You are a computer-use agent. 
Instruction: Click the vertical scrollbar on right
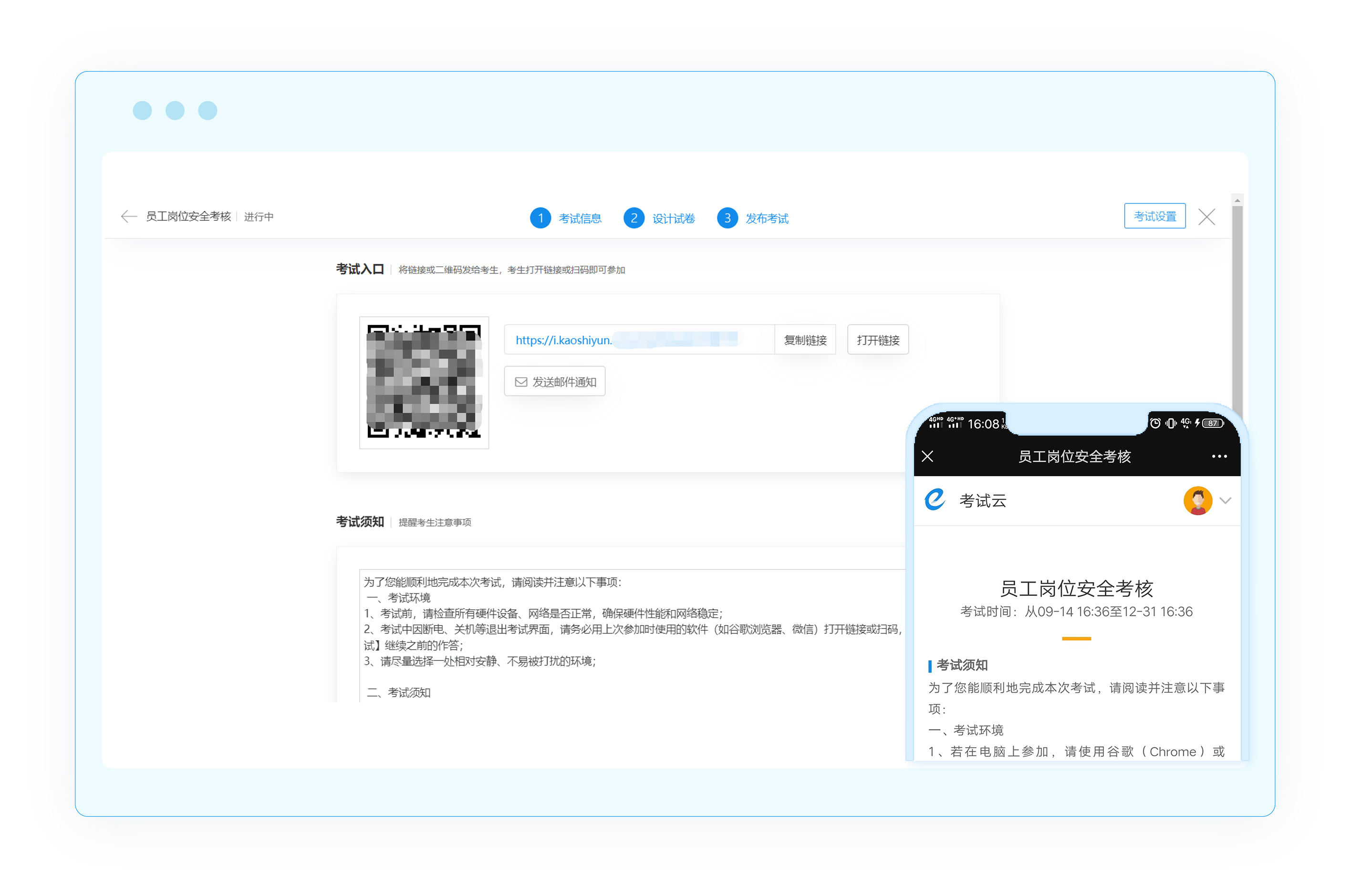pos(1237,309)
